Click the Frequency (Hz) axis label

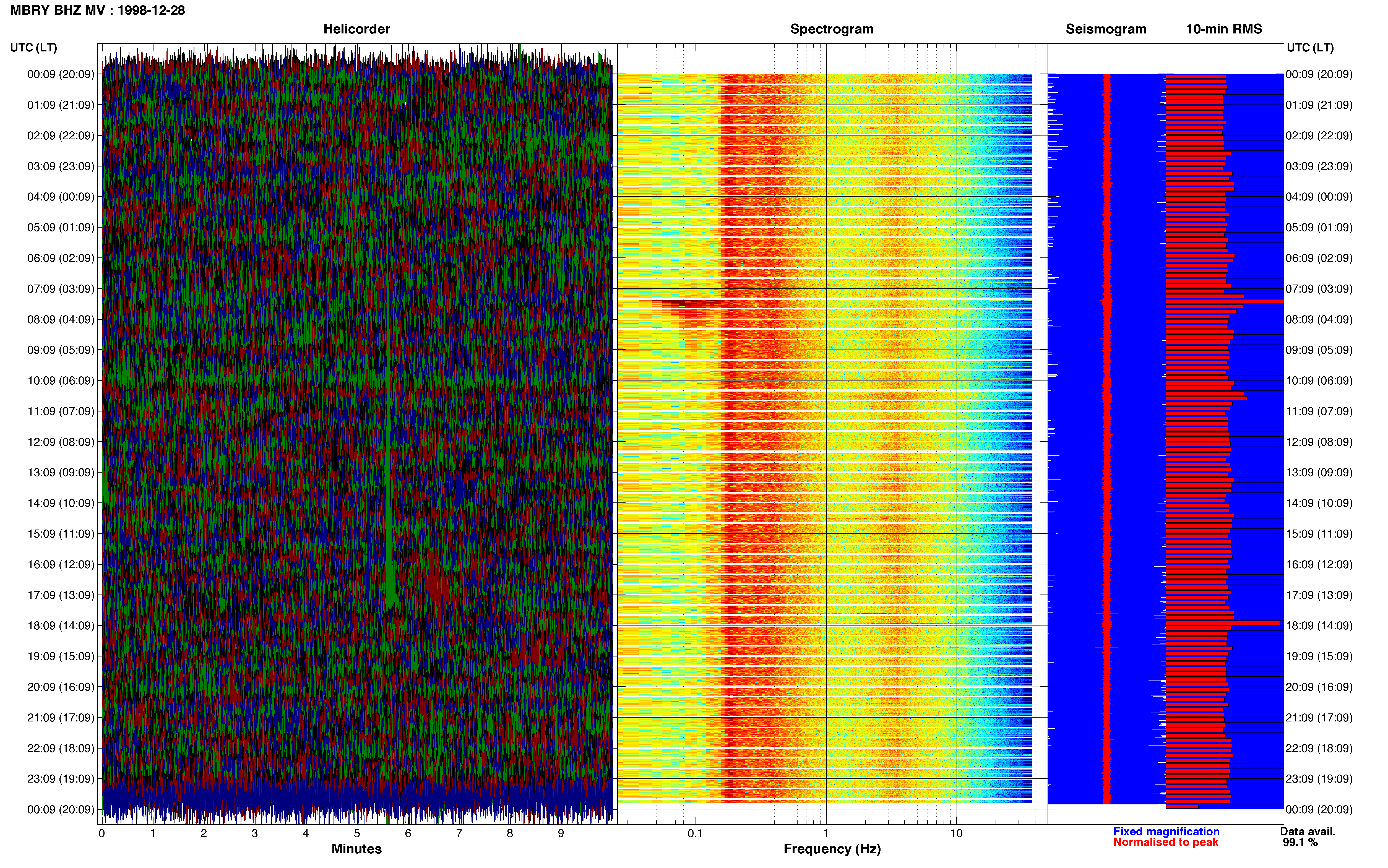(x=832, y=849)
